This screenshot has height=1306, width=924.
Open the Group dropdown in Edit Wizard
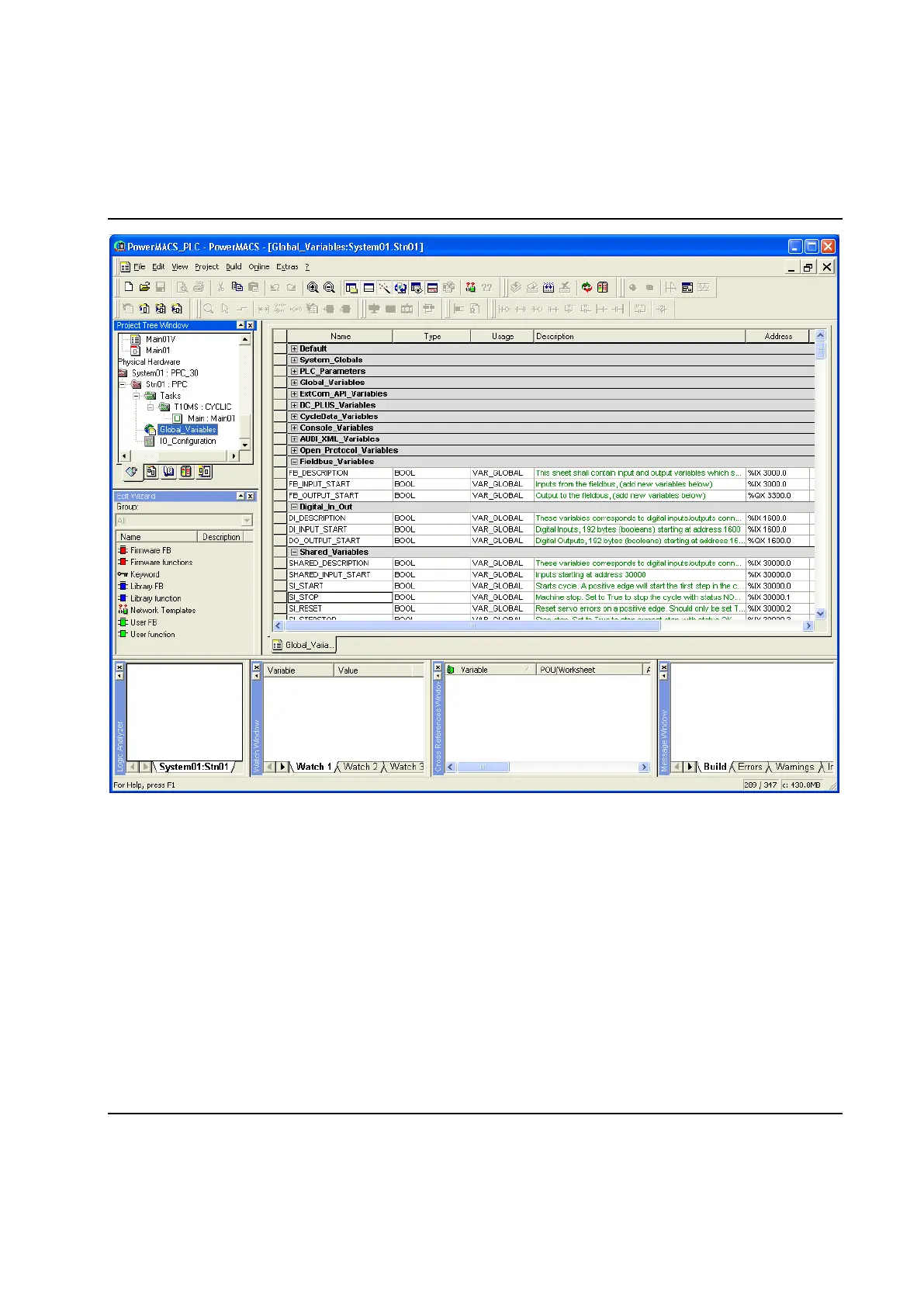coord(247,521)
